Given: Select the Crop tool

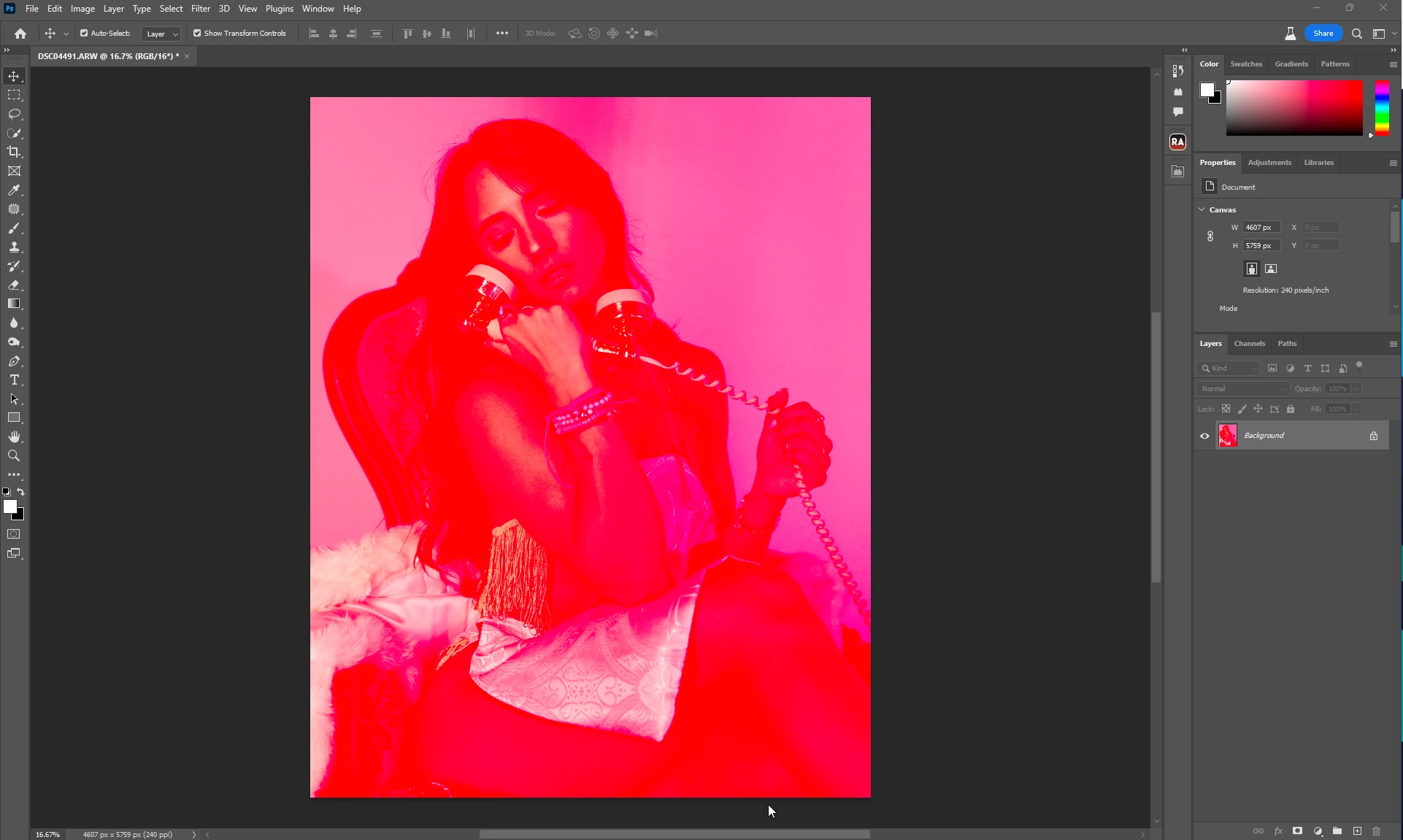Looking at the screenshot, I should click(14, 152).
